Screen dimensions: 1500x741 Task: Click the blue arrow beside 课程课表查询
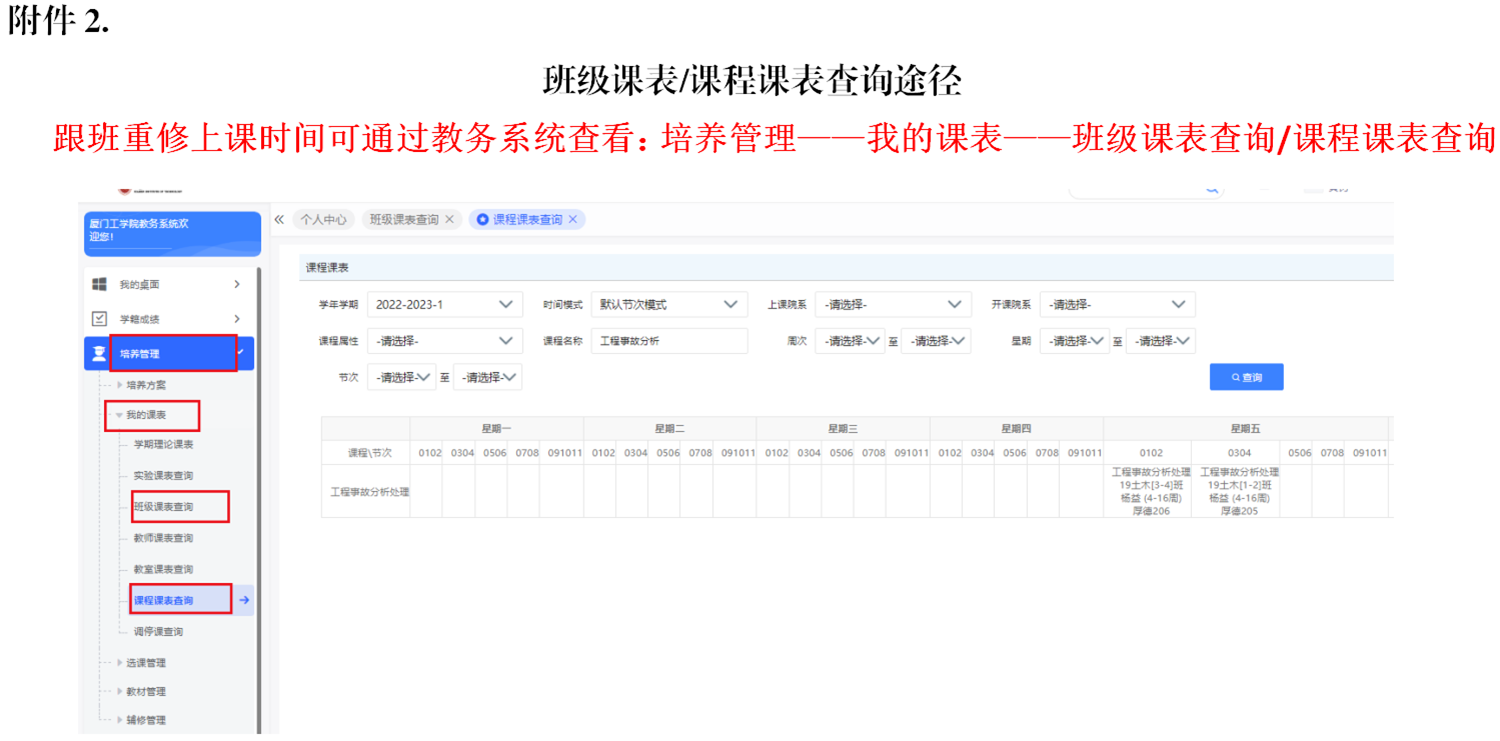click(x=244, y=600)
